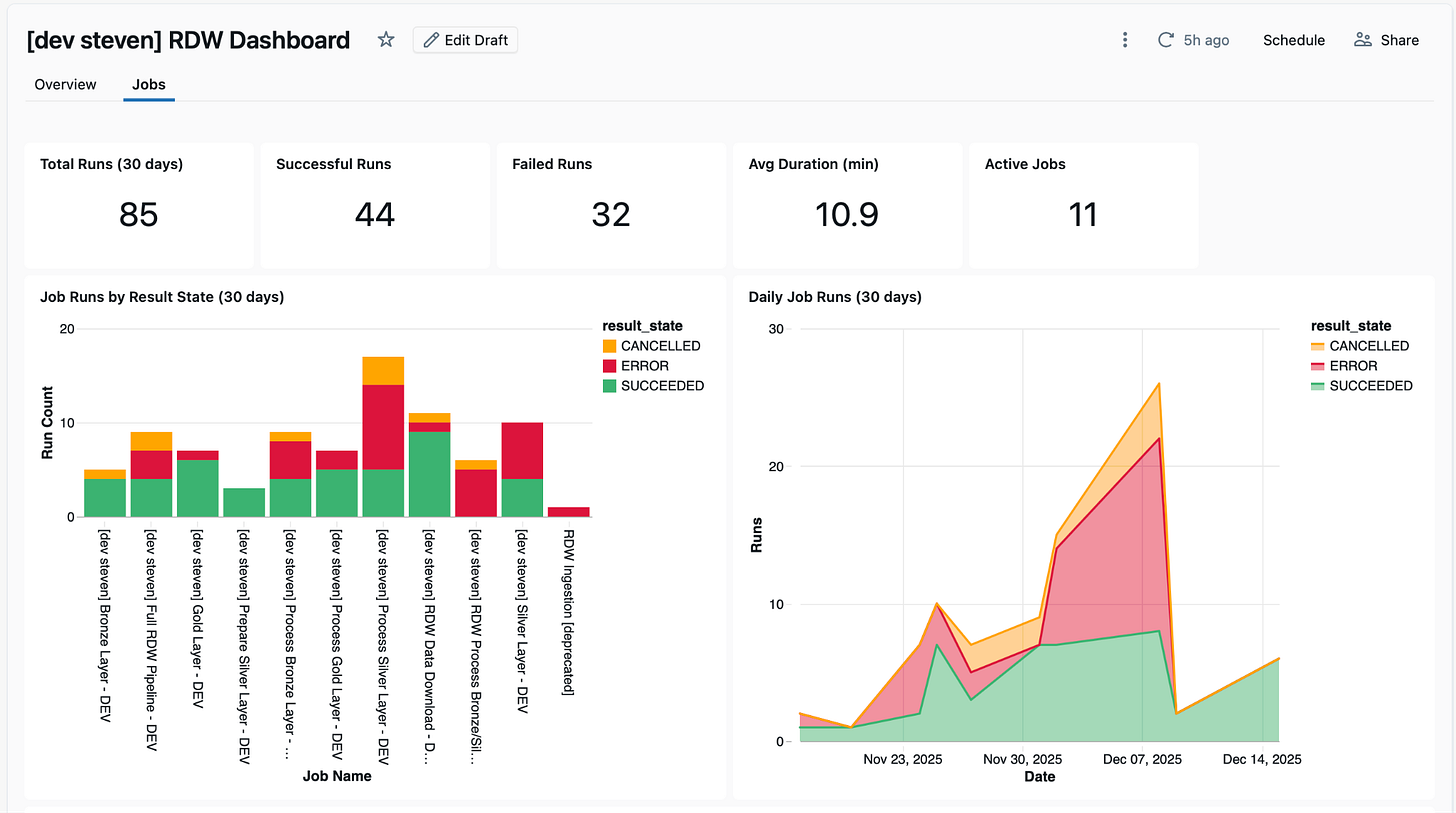The image size is (1456, 813).
Task: Click the Daily Job Runs (30 days) title
Action: coord(835,297)
